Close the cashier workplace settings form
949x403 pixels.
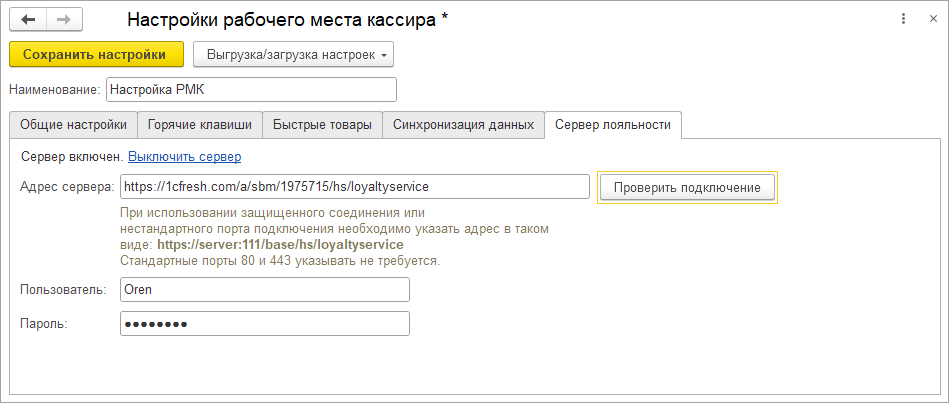coord(932,19)
